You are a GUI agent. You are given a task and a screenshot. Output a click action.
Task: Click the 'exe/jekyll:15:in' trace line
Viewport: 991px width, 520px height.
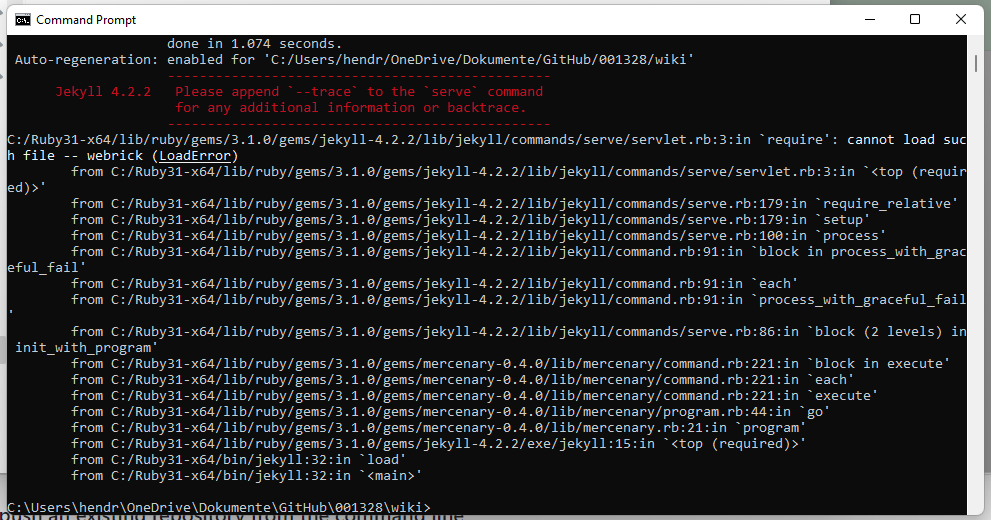[x=438, y=444]
